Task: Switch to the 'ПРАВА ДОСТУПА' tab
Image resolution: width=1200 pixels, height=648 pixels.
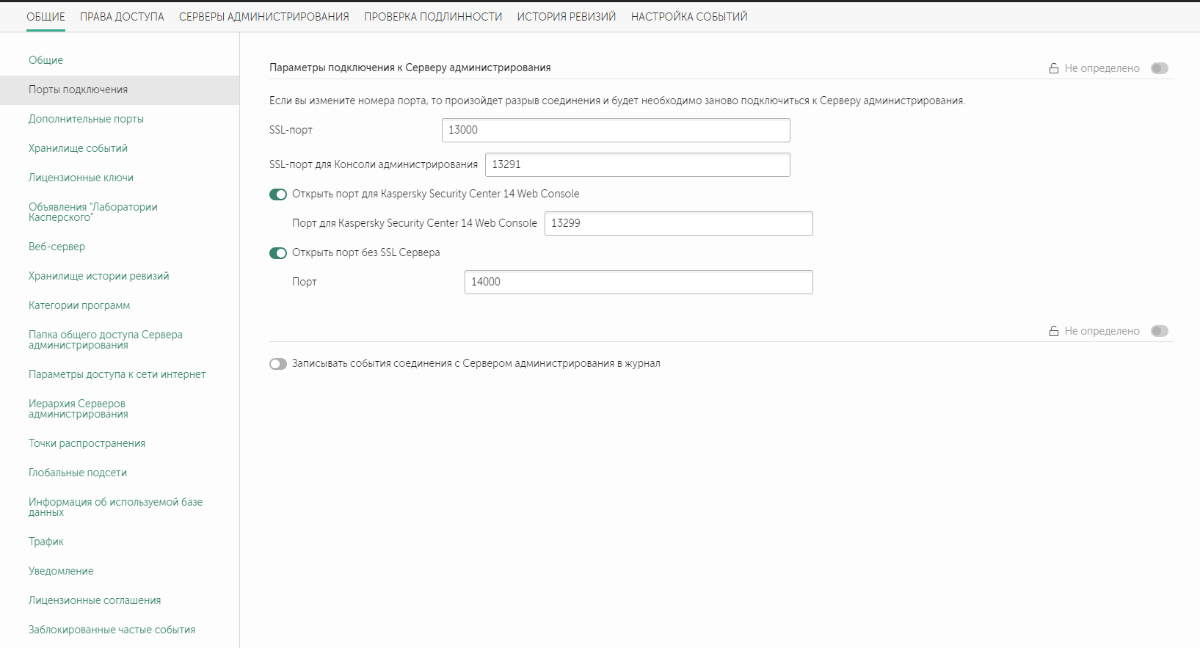Action: (121, 17)
